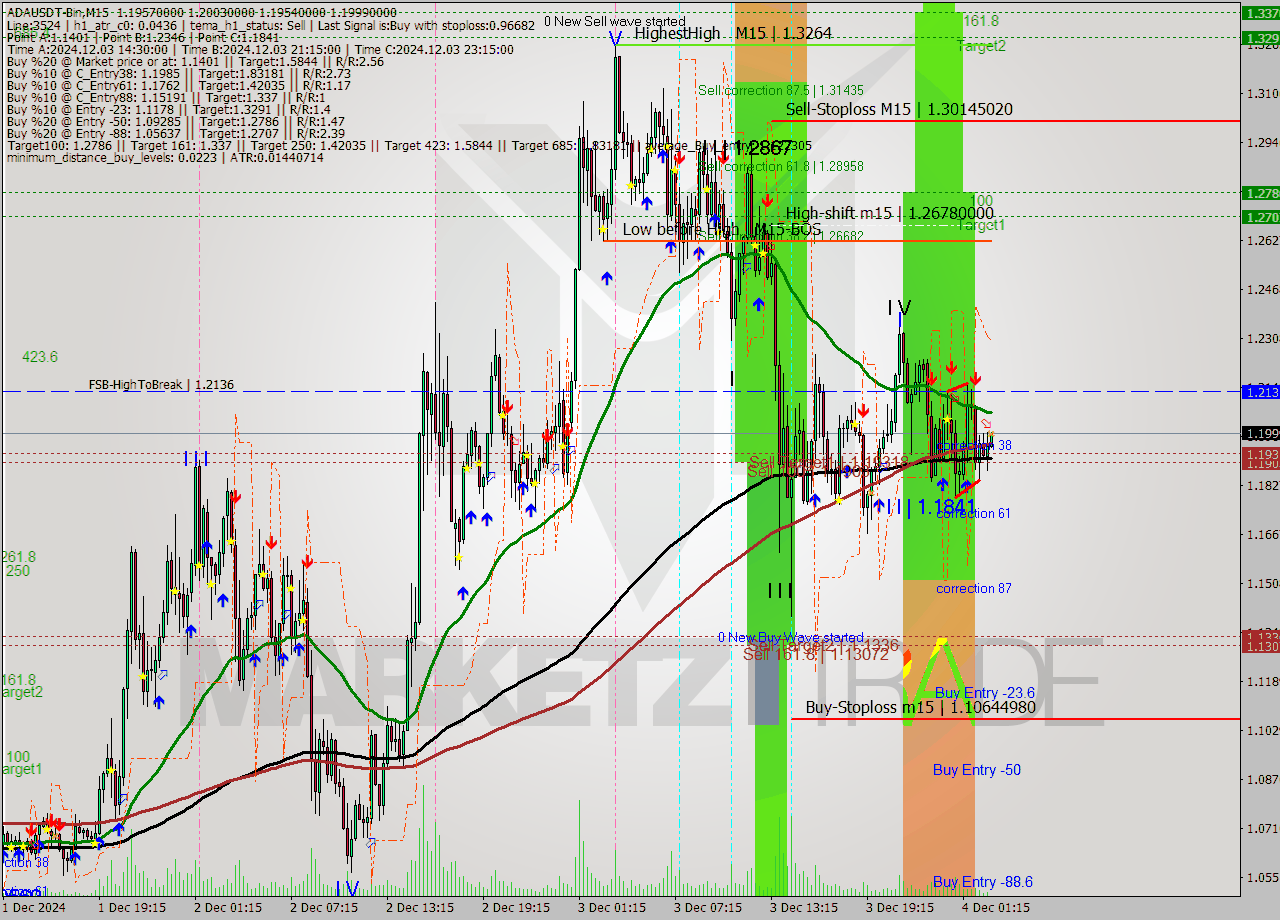This screenshot has height=920, width=1280.
Task: Select 'Sell correction 87.5 | 1.31435' label
Action: pos(781,90)
